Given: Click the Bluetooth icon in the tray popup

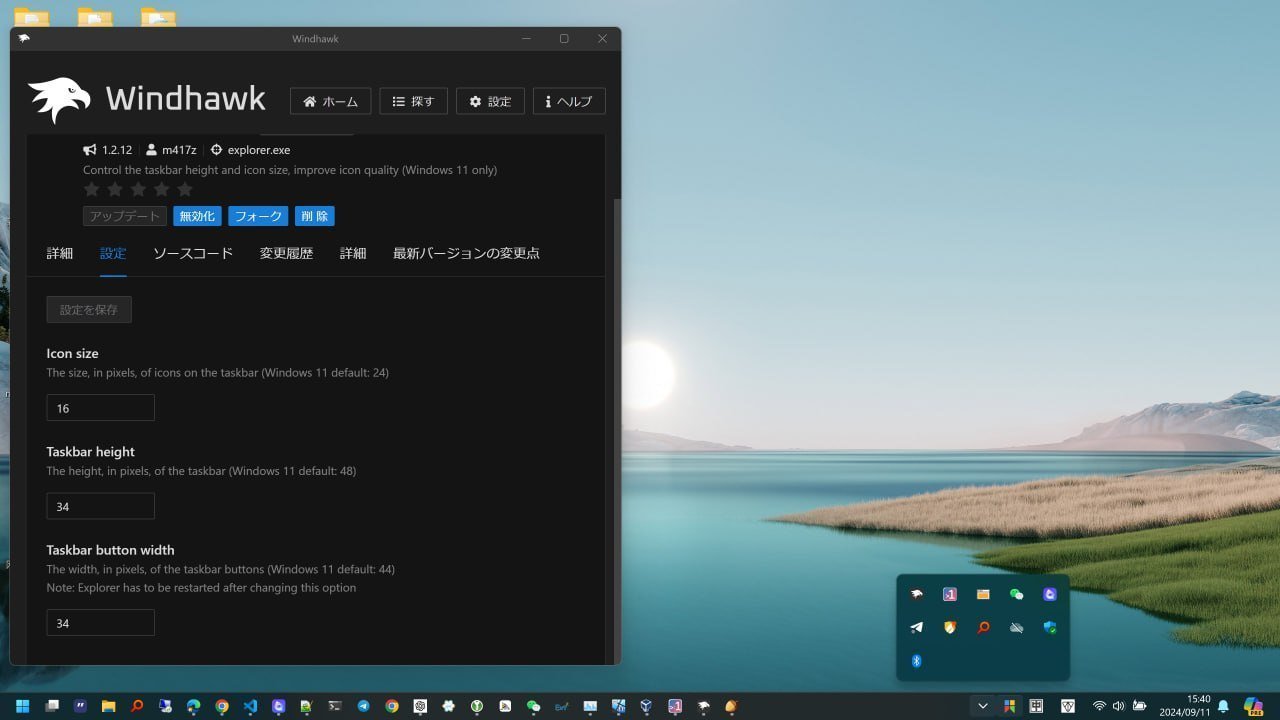Looking at the screenshot, I should pos(916,660).
